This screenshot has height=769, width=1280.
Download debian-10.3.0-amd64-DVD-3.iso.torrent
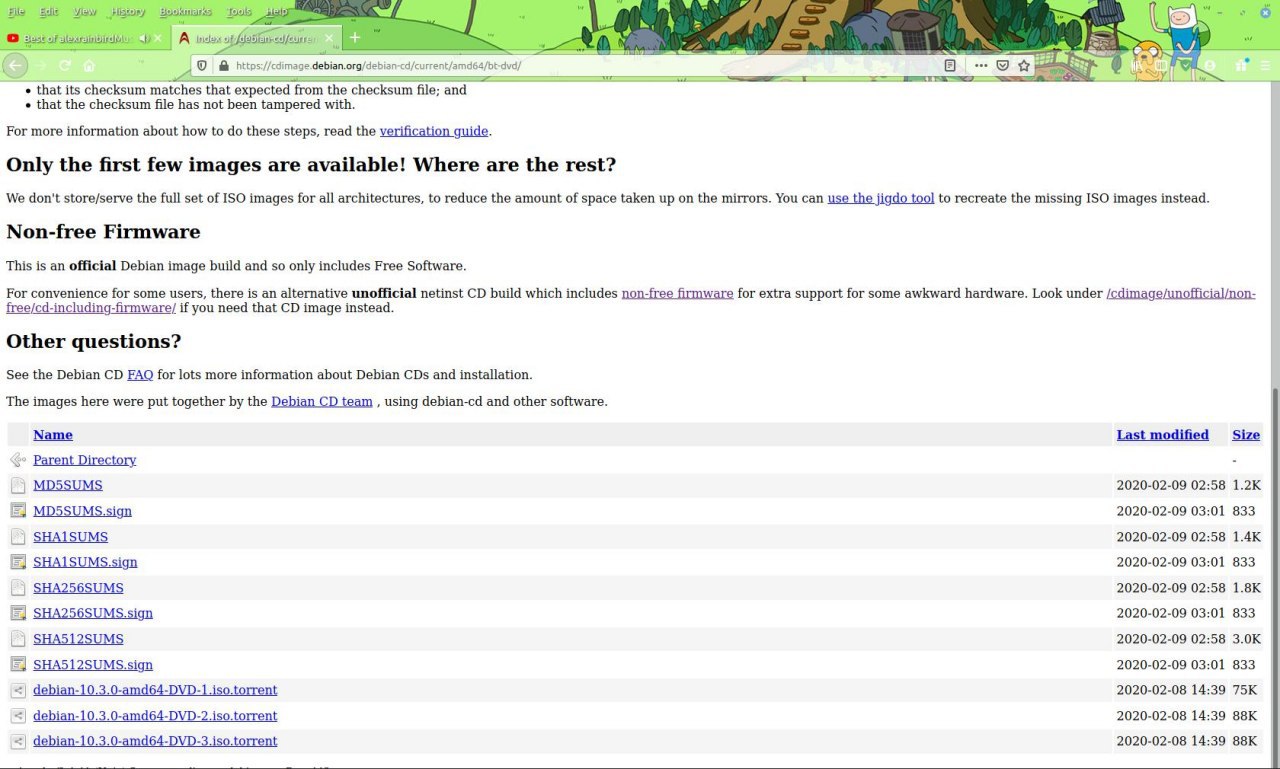pyautogui.click(x=155, y=741)
